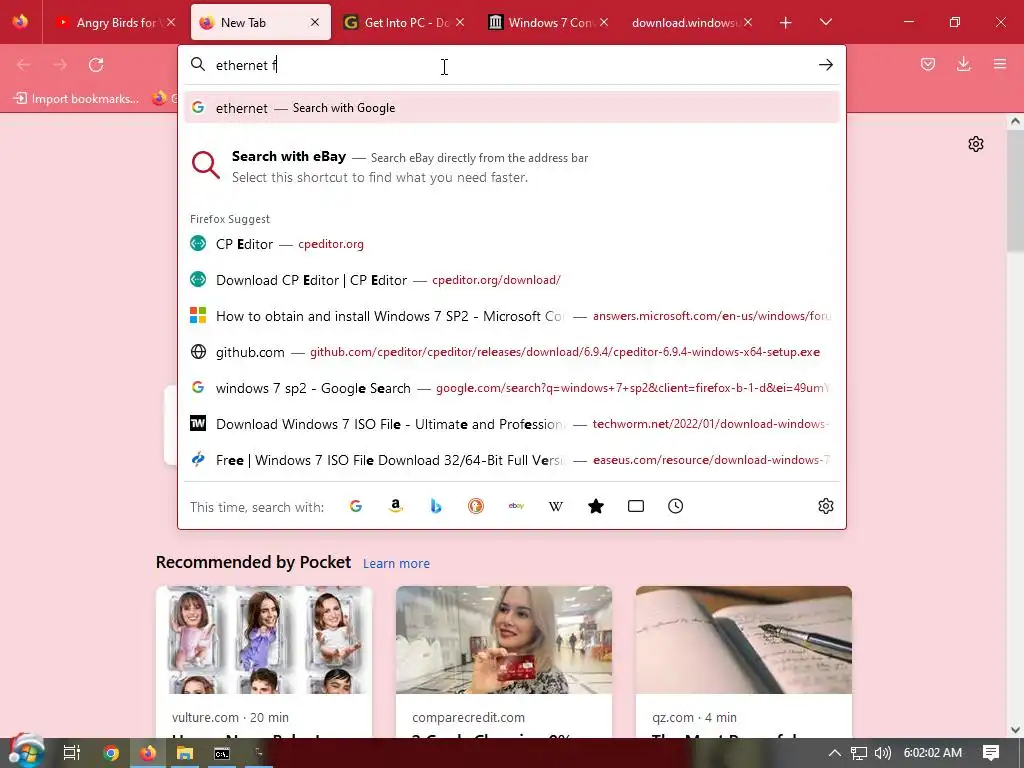This screenshot has height=768, width=1024.
Task: Show hidden system tray icons
Action: (835, 753)
